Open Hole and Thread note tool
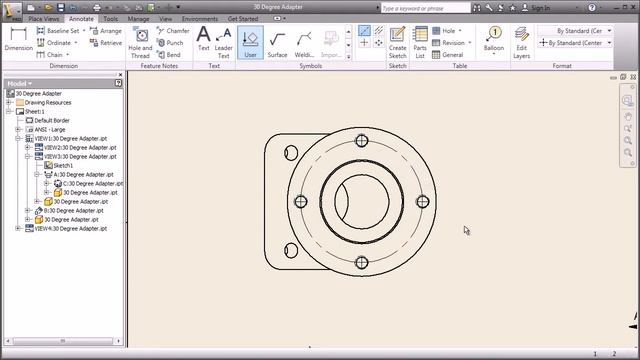Viewport: 640px width, 360px height. click(x=140, y=43)
